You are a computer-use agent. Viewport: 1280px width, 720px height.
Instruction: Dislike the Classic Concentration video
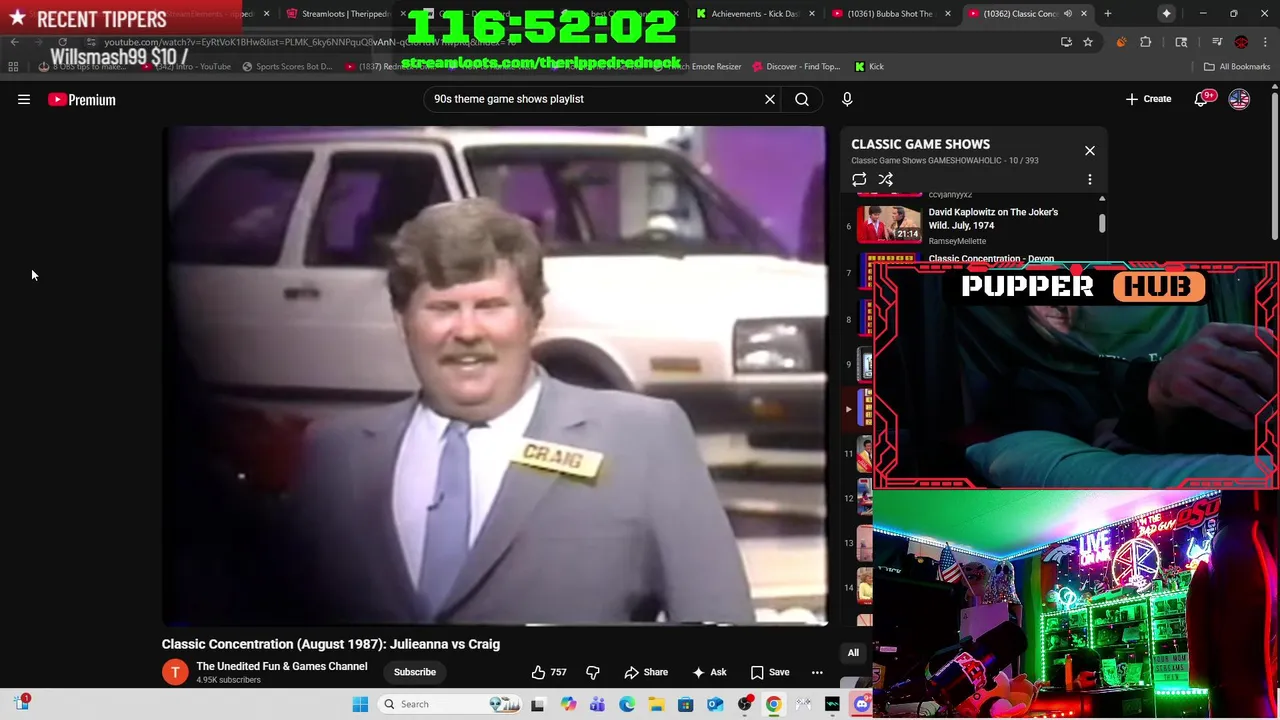593,672
